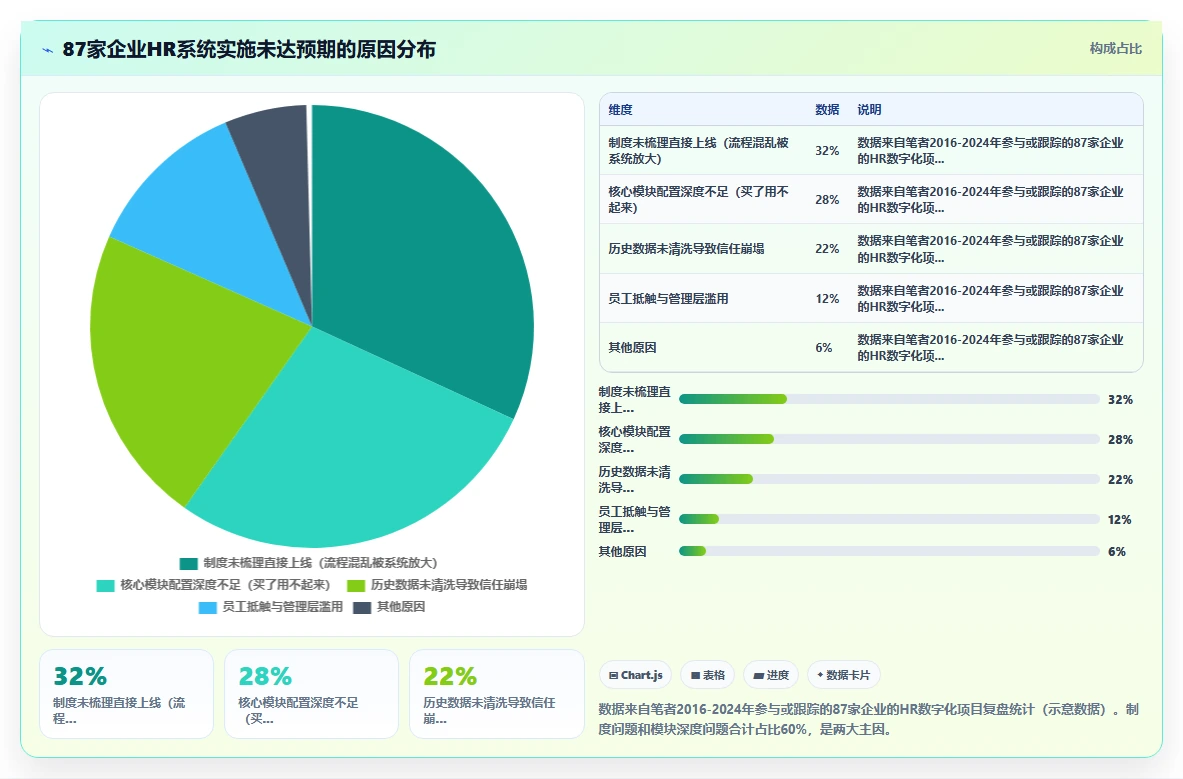1183x779 pixels.
Task: Select the green 22% pie slice
Action: coord(181,362)
